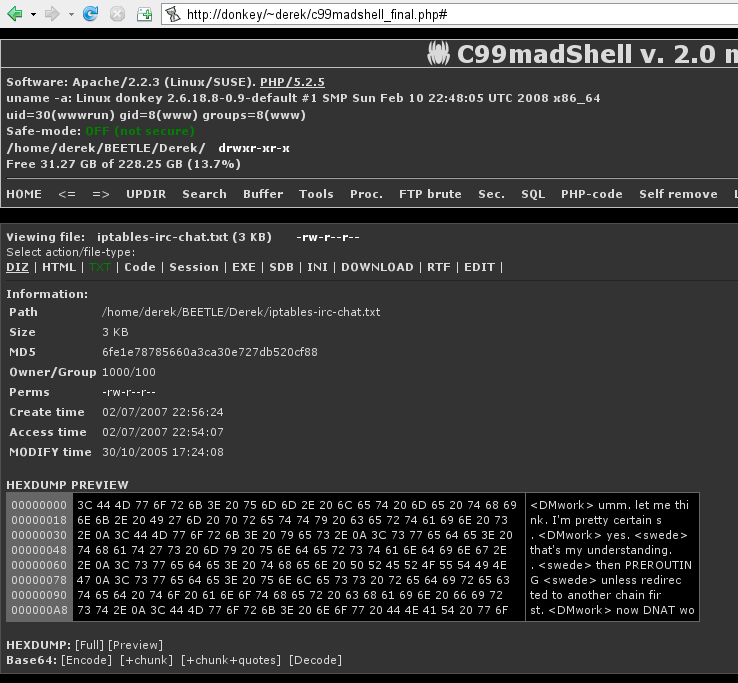The image size is (738, 683).
Task: Click the DOWNLOAD file action link
Action: [x=377, y=267]
